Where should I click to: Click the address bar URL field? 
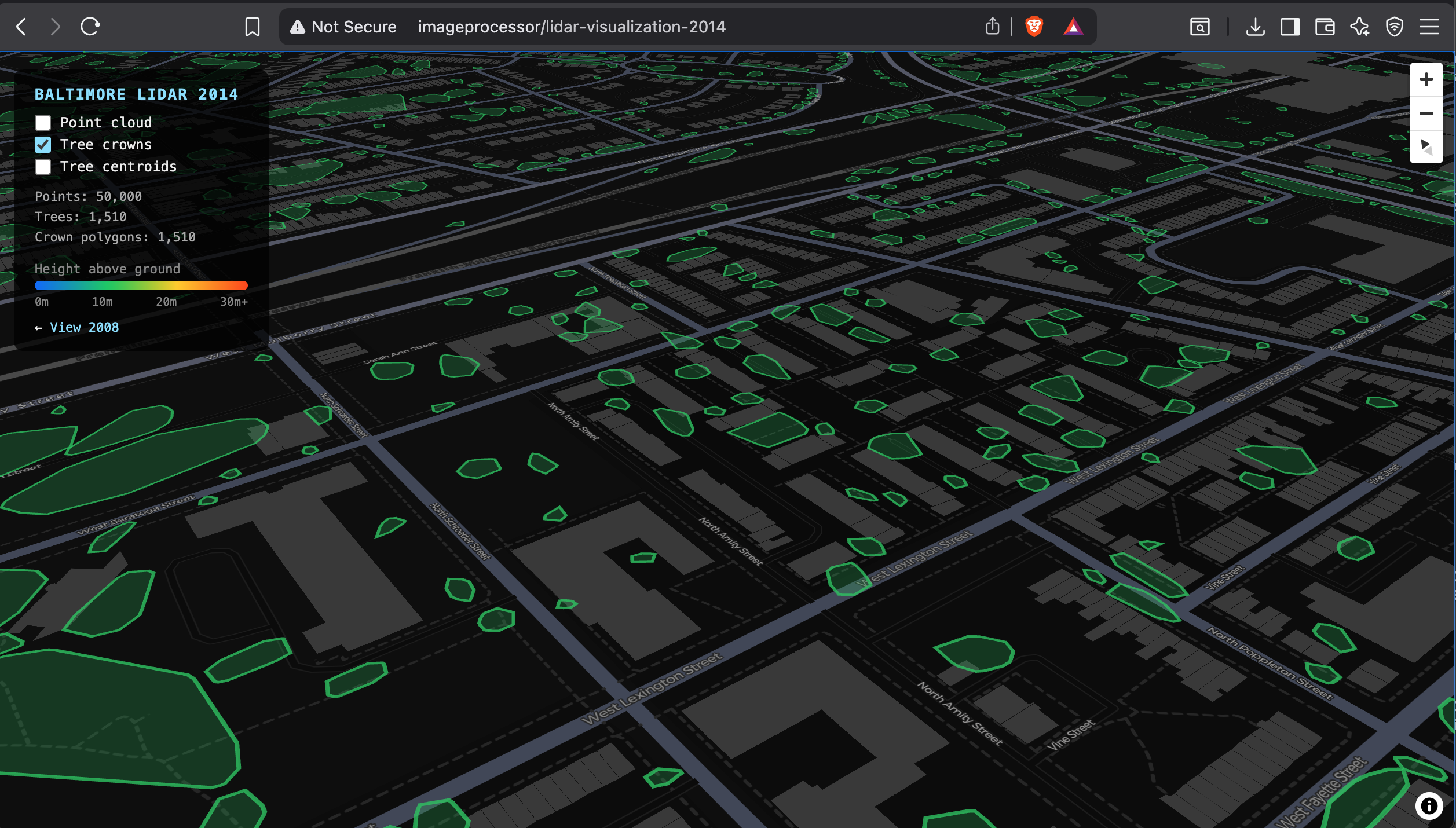[x=572, y=26]
